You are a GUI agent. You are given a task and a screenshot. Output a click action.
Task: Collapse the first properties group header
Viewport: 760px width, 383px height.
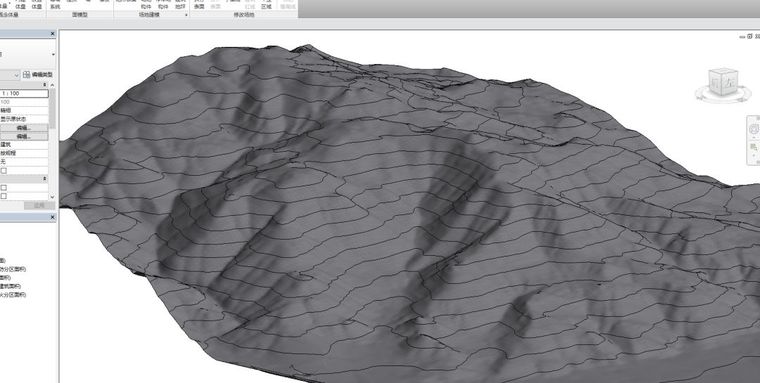(x=45, y=84)
